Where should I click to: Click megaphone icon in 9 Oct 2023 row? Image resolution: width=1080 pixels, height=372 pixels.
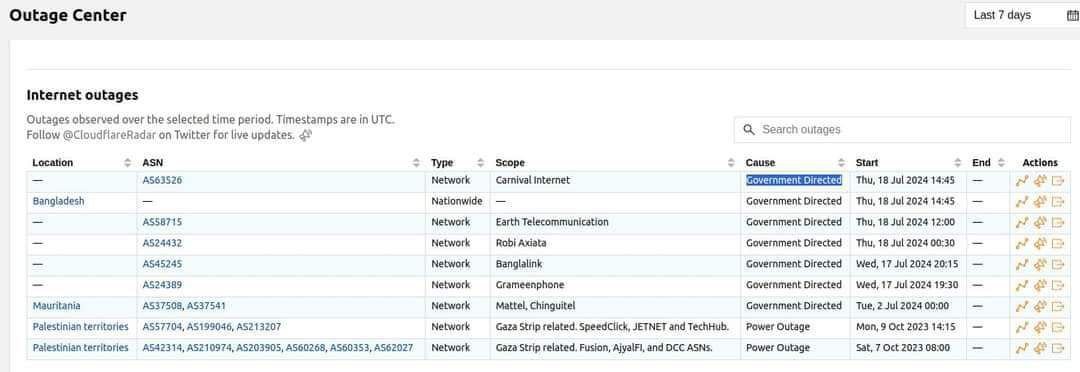pyautogui.click(x=1040, y=327)
